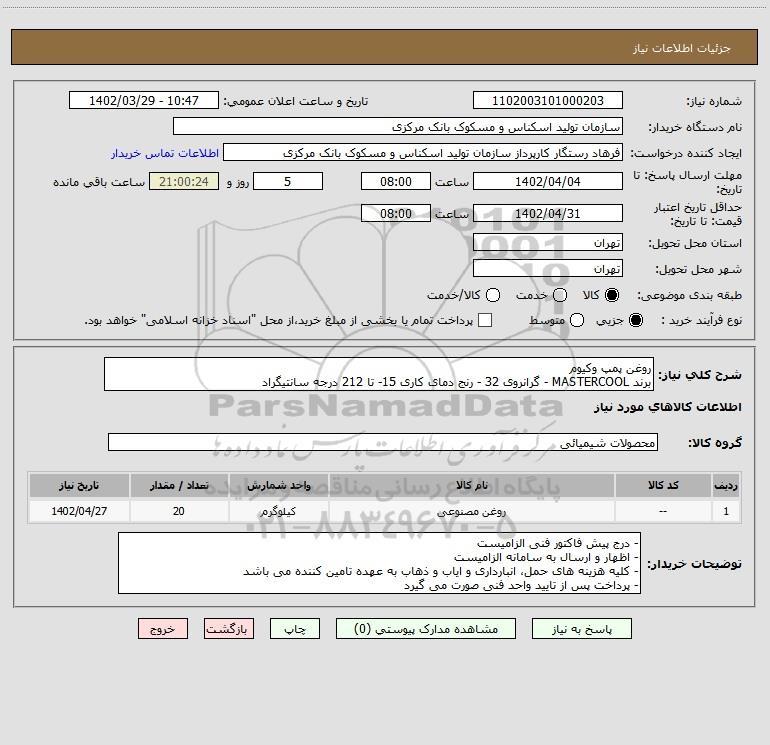Click the تاریخ نیاز column header
The height and width of the screenshot is (745, 770).
point(79,485)
